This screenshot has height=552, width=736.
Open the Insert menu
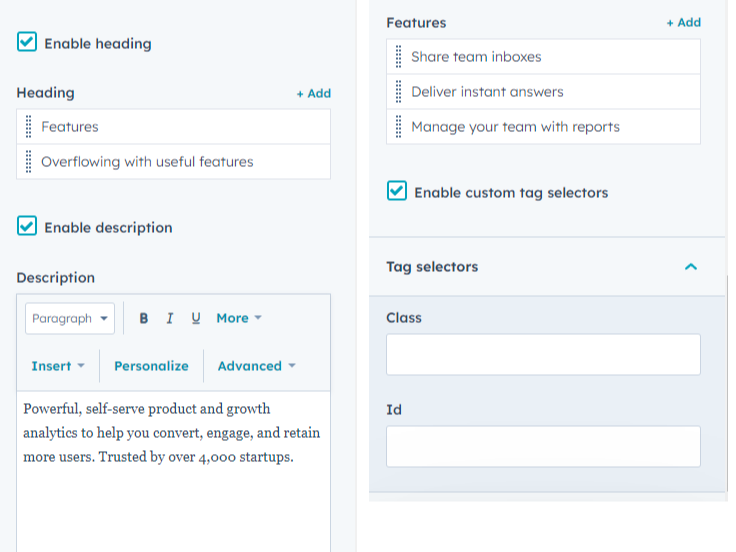(58, 366)
